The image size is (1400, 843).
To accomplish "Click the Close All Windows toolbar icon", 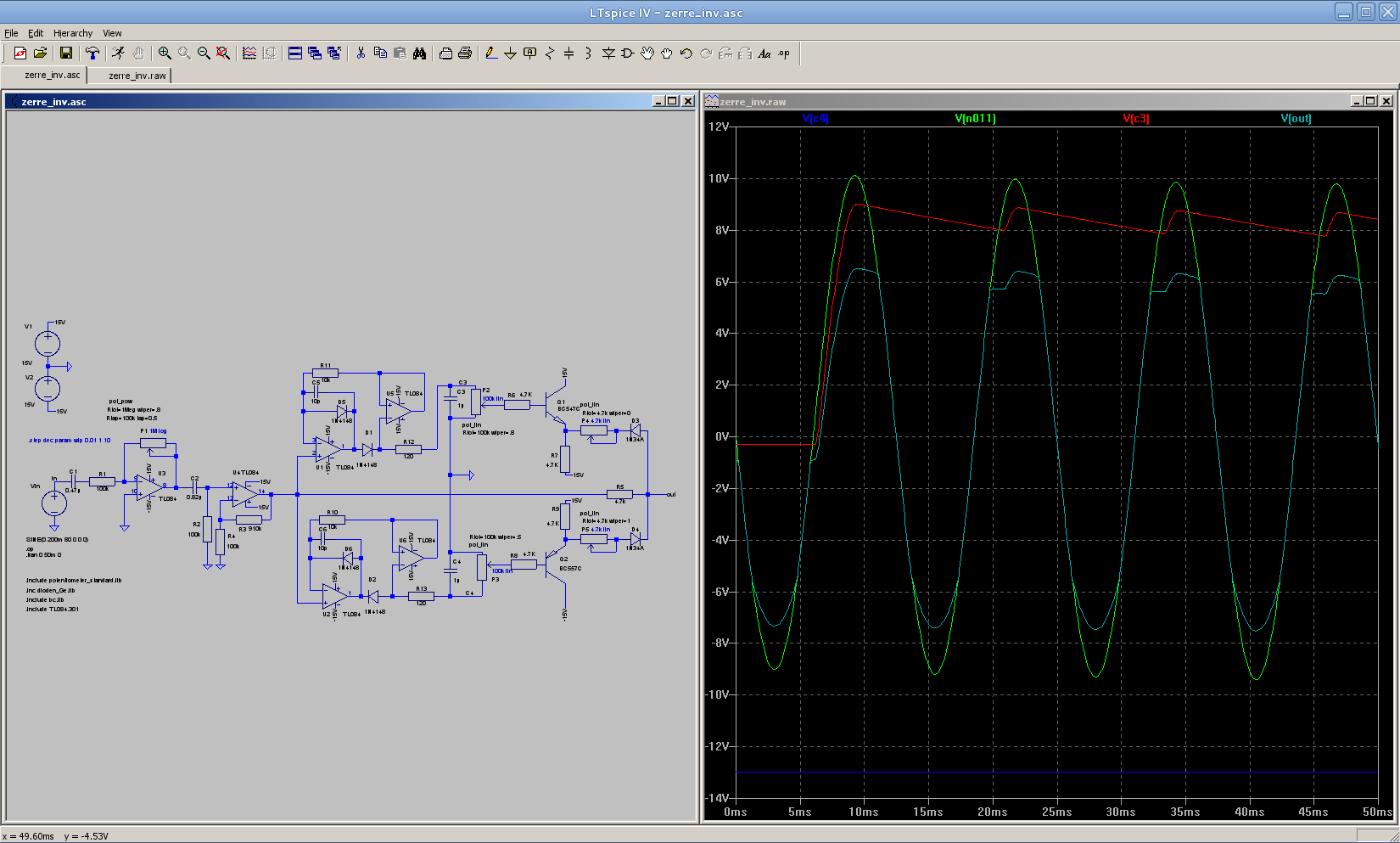I will point(334,53).
